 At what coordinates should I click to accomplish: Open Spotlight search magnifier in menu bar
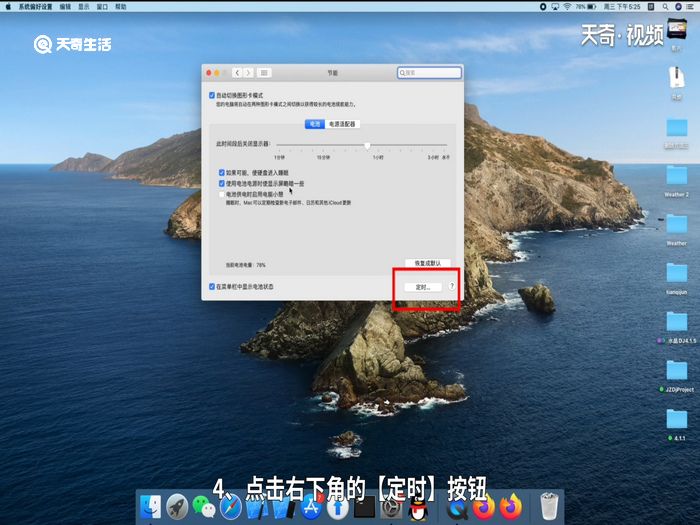click(665, 6)
